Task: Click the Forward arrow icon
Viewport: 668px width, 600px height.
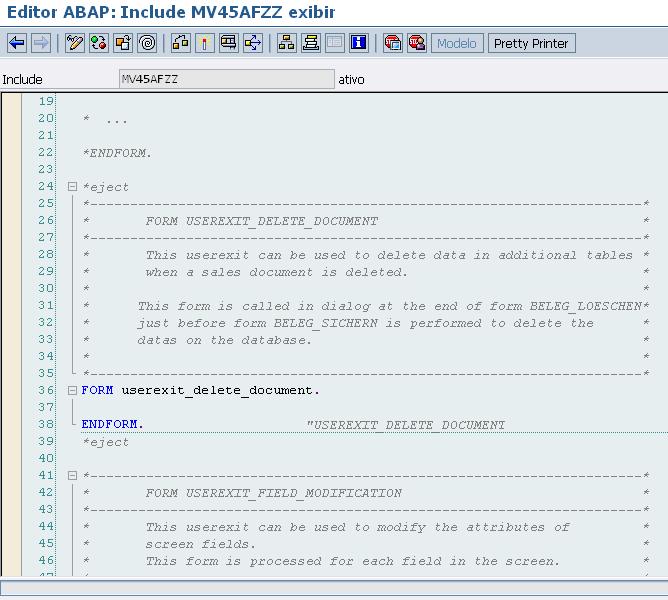Action: tap(40, 43)
